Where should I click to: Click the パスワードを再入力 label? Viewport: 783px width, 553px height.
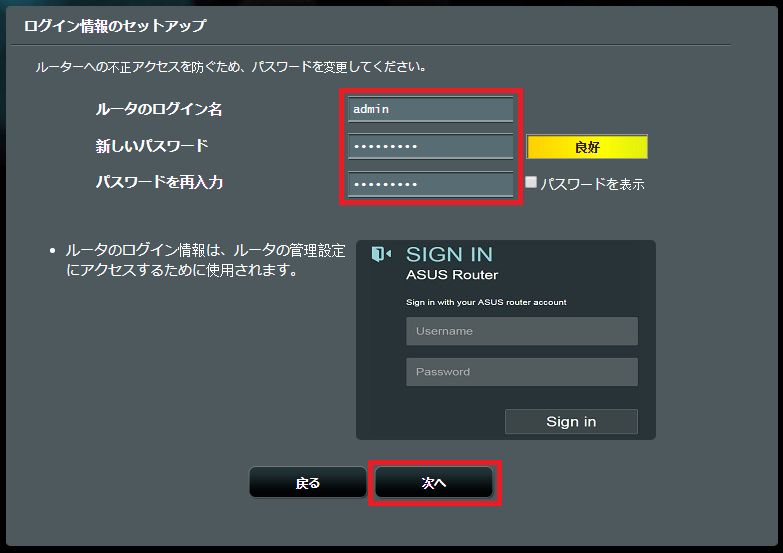point(159,182)
